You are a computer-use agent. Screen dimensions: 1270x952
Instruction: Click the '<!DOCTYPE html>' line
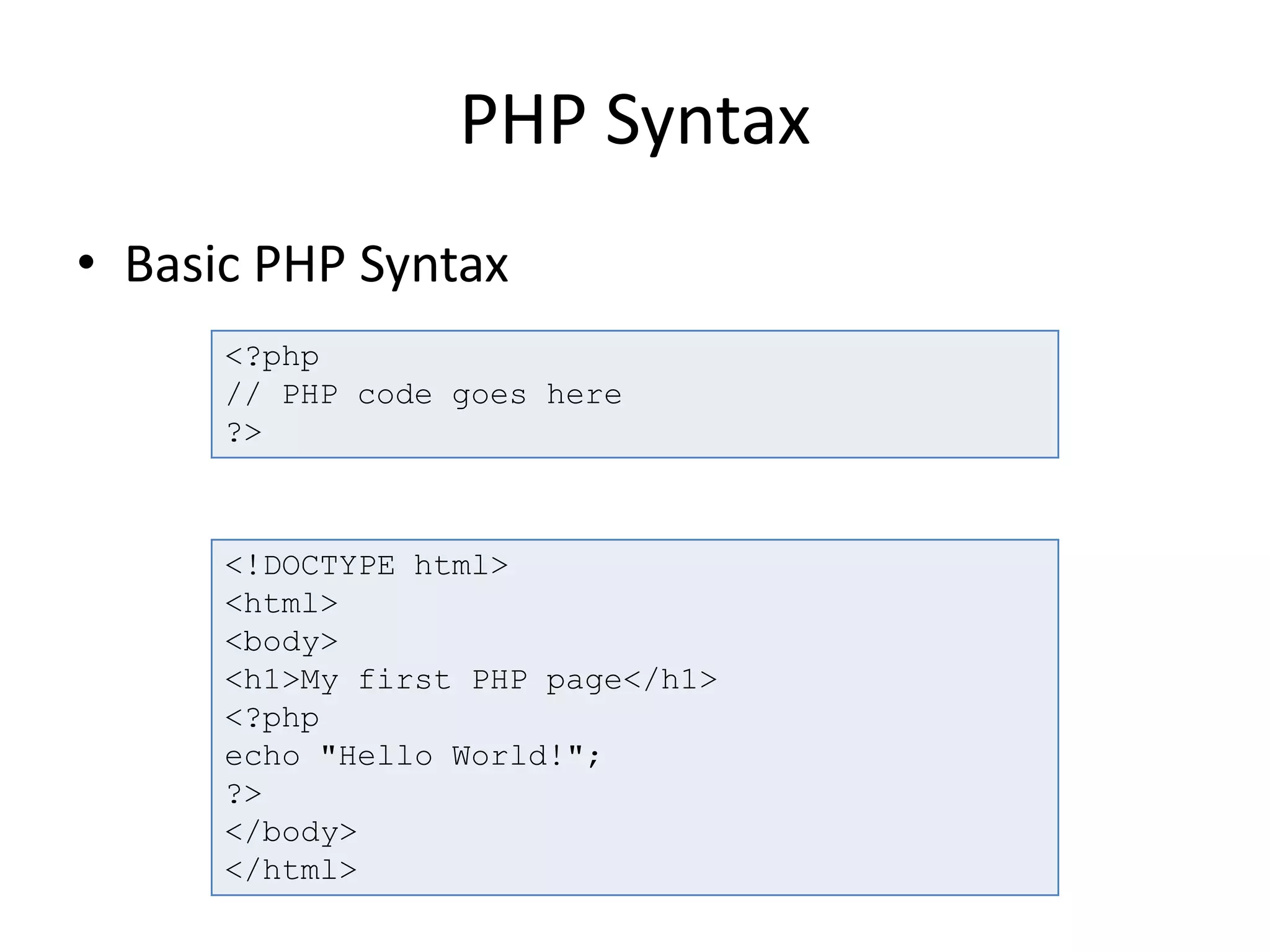366,565
